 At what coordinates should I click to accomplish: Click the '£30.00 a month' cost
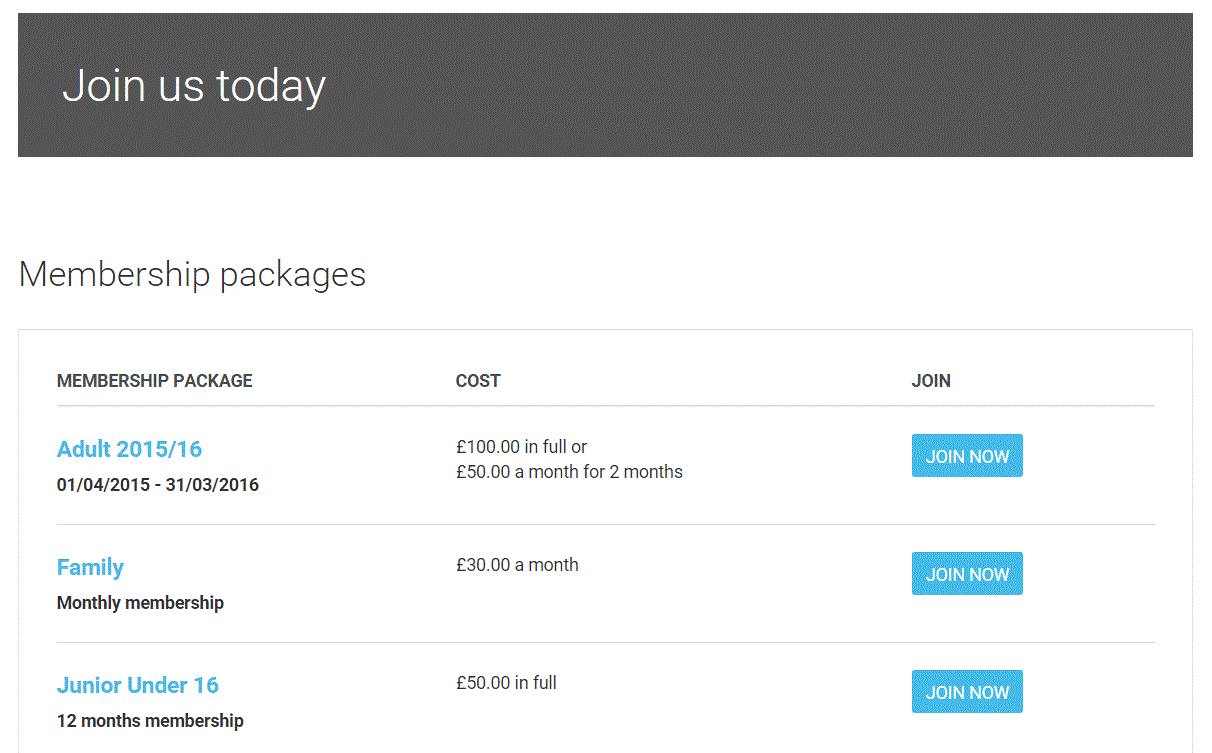[517, 565]
